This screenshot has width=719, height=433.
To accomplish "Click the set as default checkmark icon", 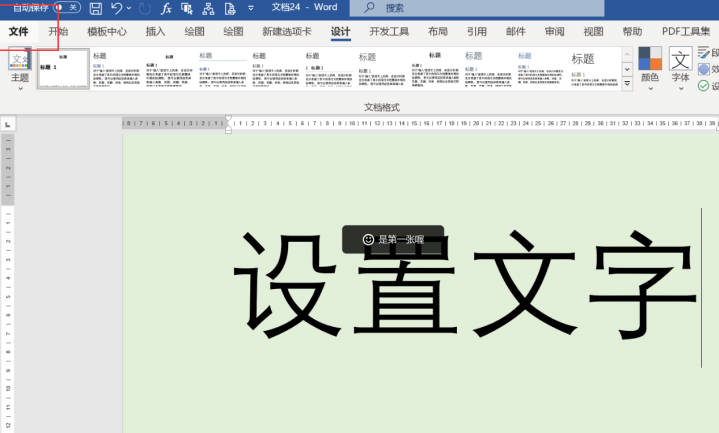I will point(703,85).
